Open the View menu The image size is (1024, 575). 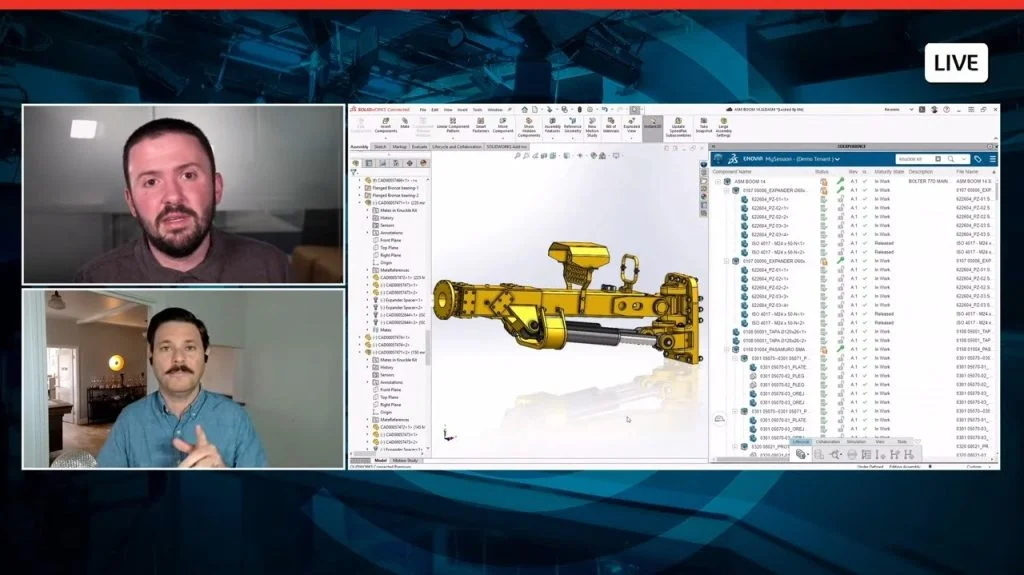(448, 110)
